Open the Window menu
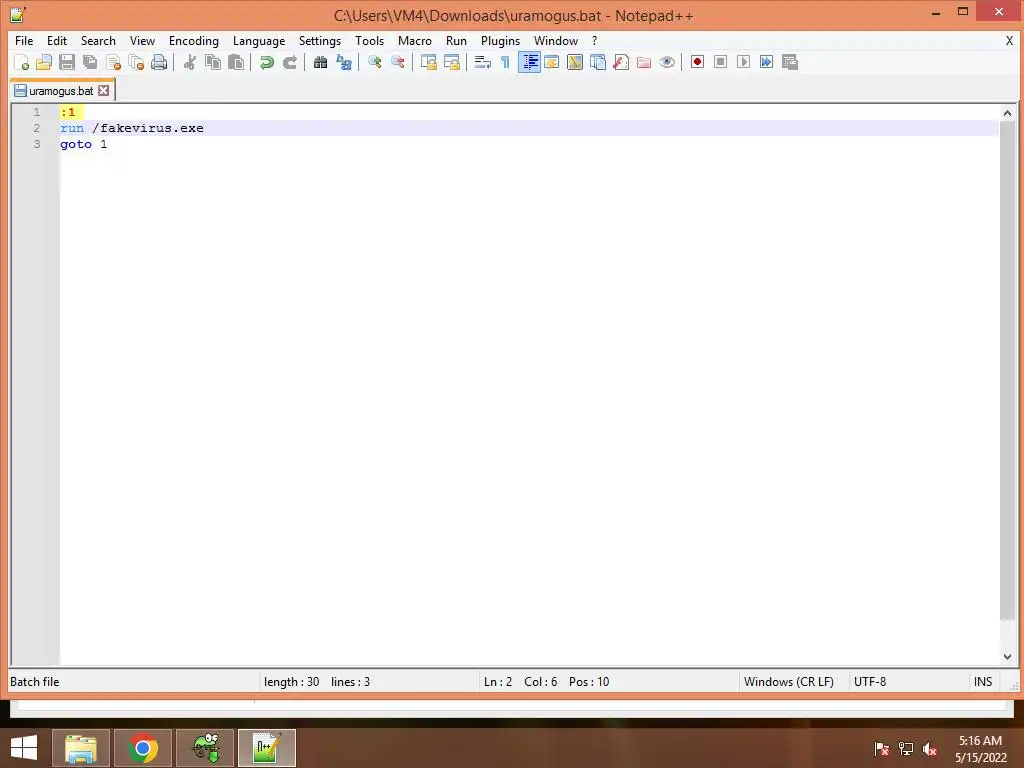 tap(556, 40)
